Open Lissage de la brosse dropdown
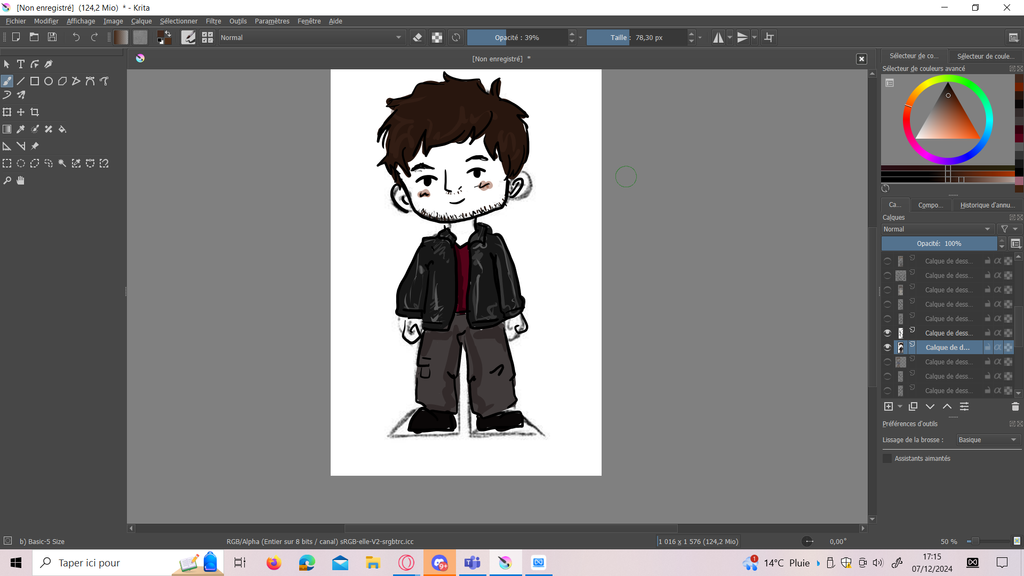 coord(985,440)
